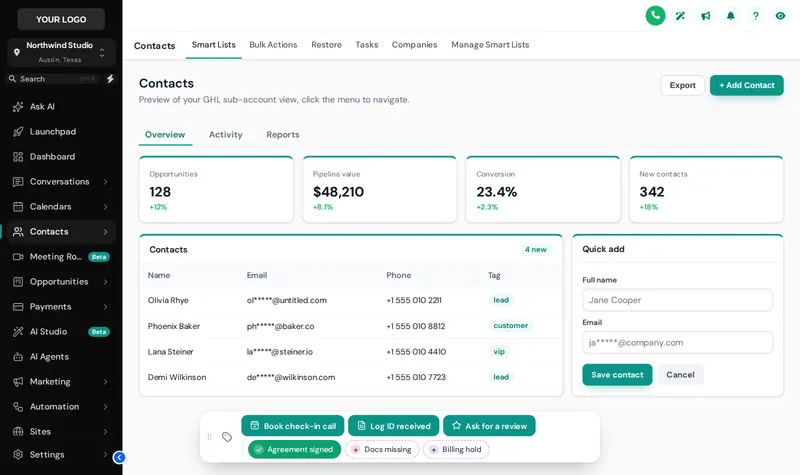Enable the Billing hold tag
Screen dimensions: 800x475
click(456, 449)
